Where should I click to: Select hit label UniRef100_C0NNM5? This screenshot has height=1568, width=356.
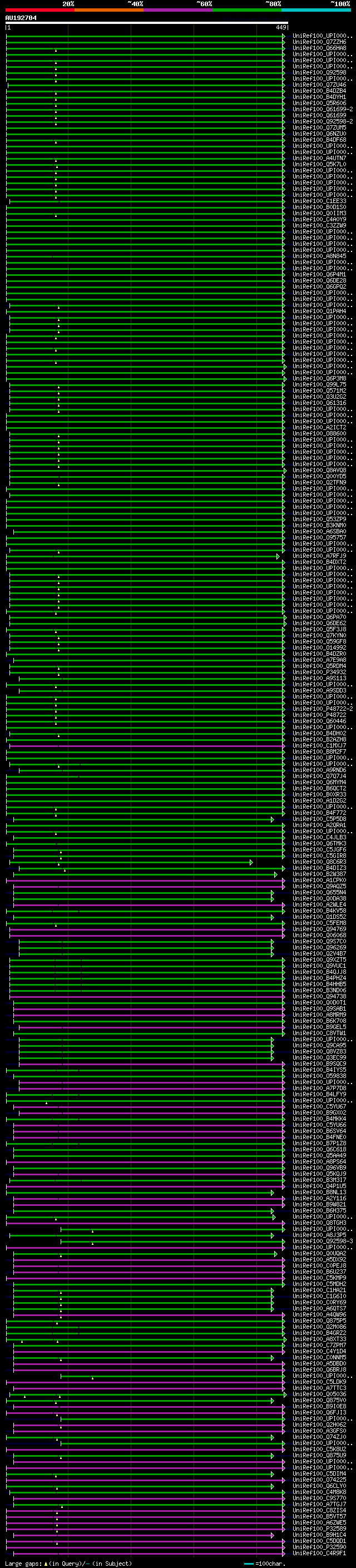[319, 1358]
